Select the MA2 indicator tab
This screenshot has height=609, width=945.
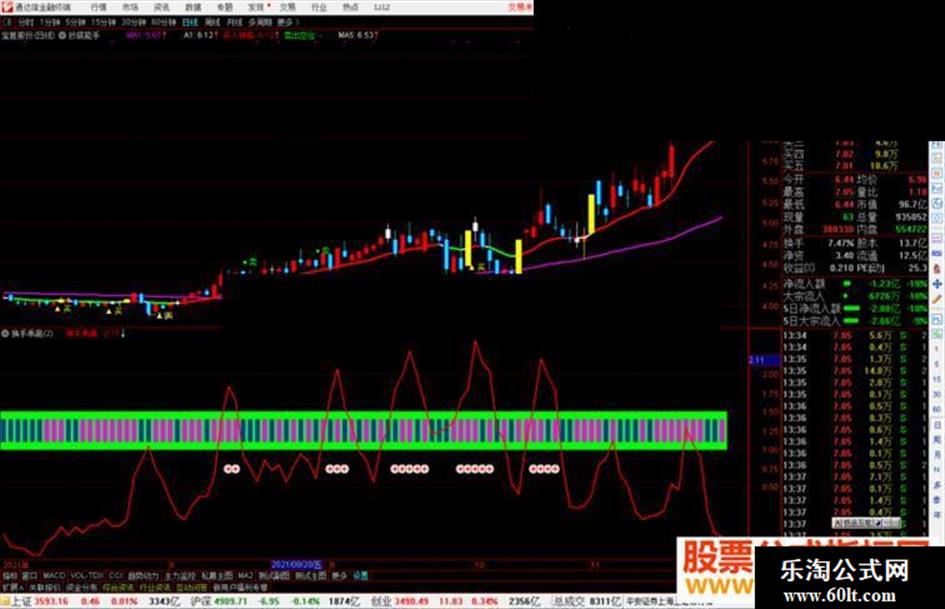click(245, 576)
